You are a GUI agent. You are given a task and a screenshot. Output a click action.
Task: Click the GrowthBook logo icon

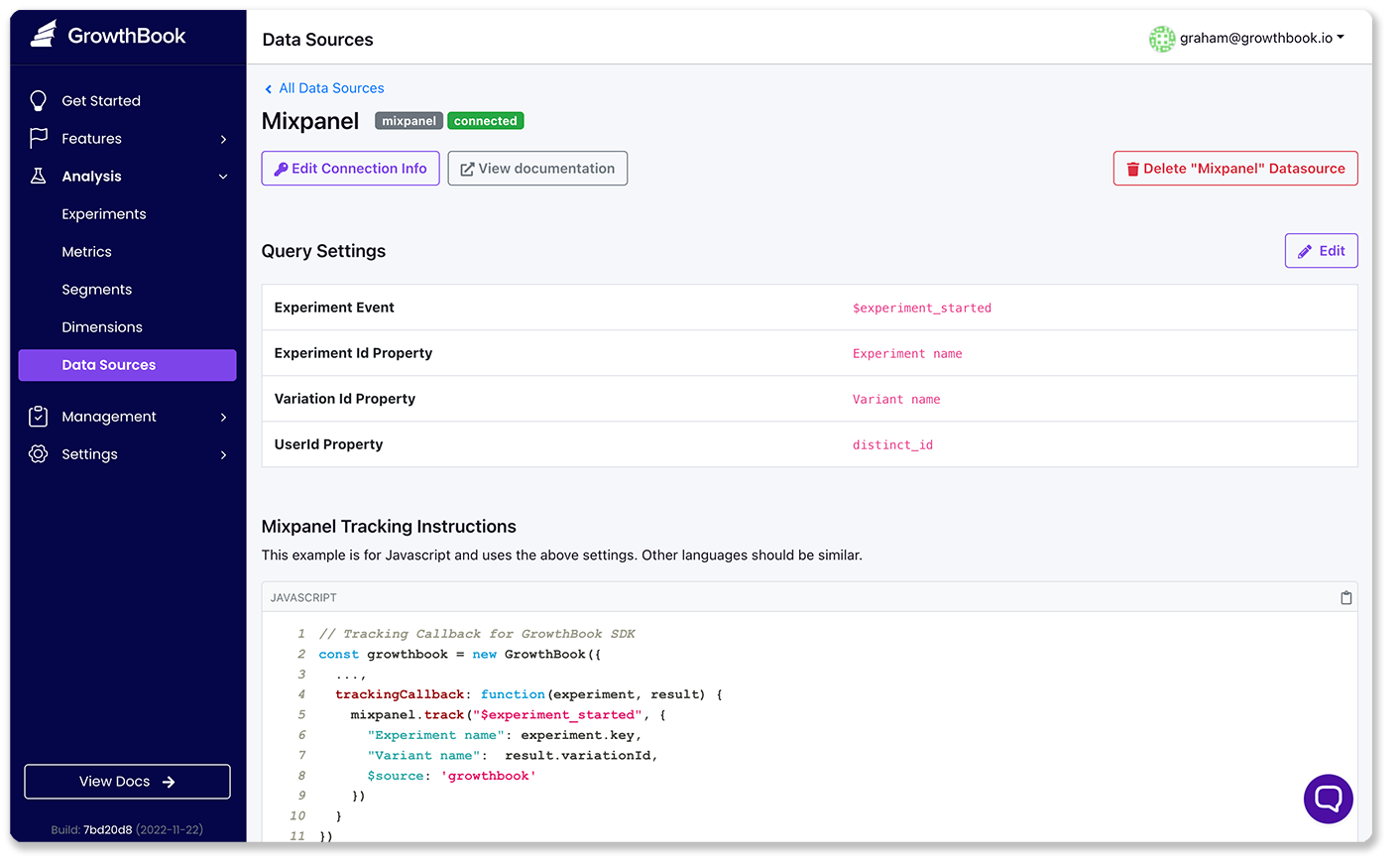tap(44, 35)
